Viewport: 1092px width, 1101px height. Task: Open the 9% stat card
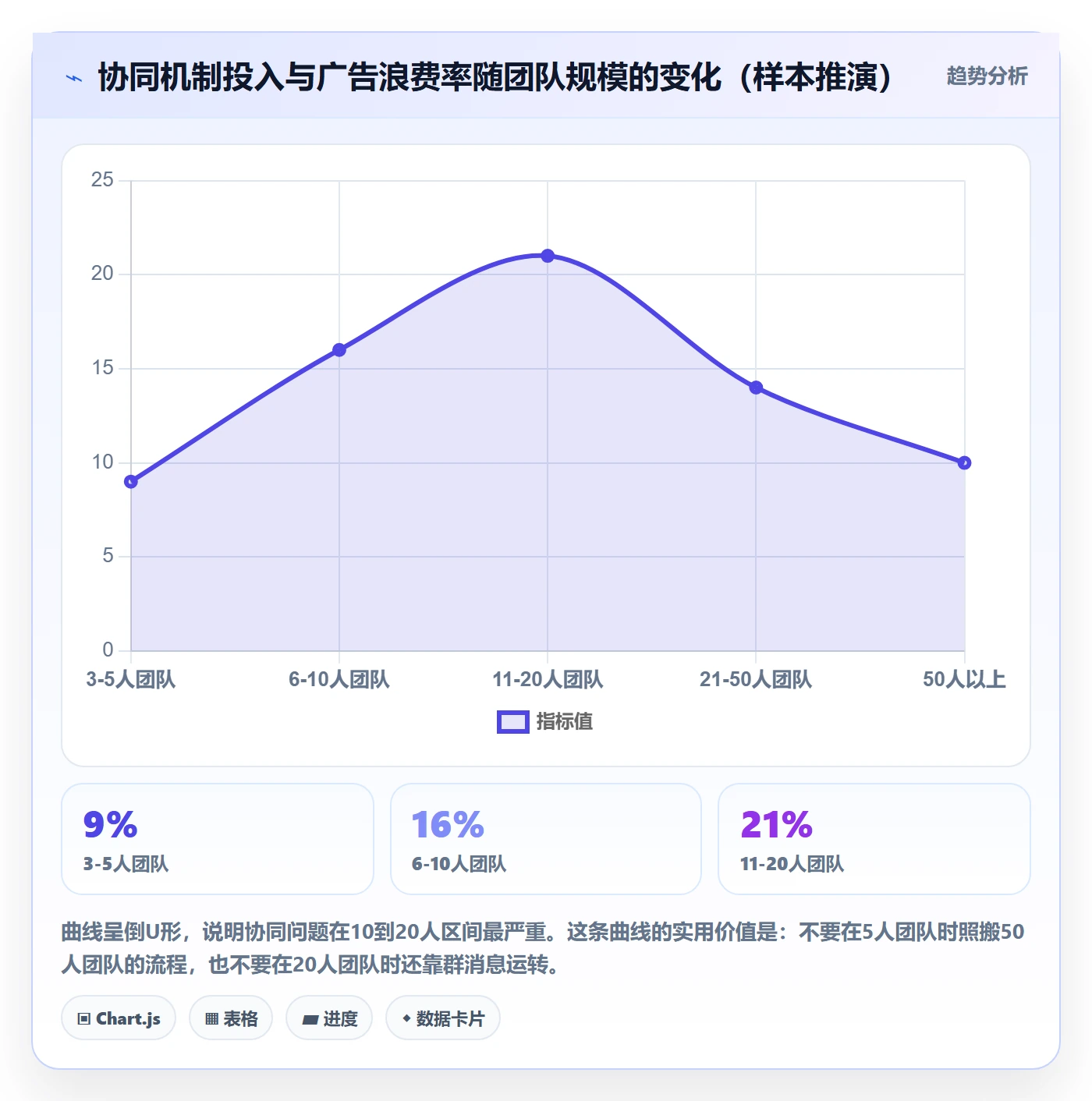(x=218, y=839)
